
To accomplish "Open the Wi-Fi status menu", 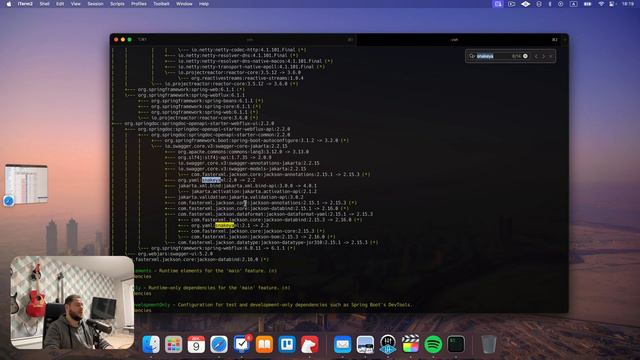I will (601, 4).
